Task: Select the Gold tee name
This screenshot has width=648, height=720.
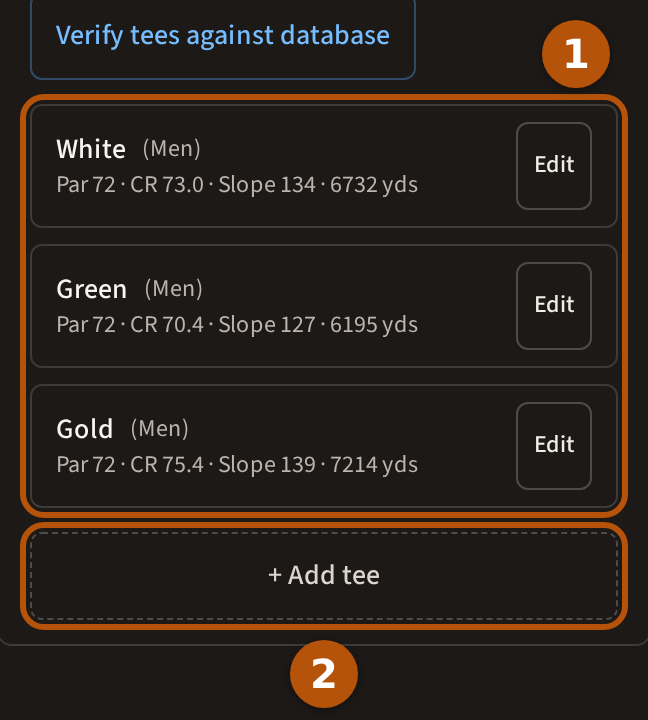Action: (x=85, y=429)
